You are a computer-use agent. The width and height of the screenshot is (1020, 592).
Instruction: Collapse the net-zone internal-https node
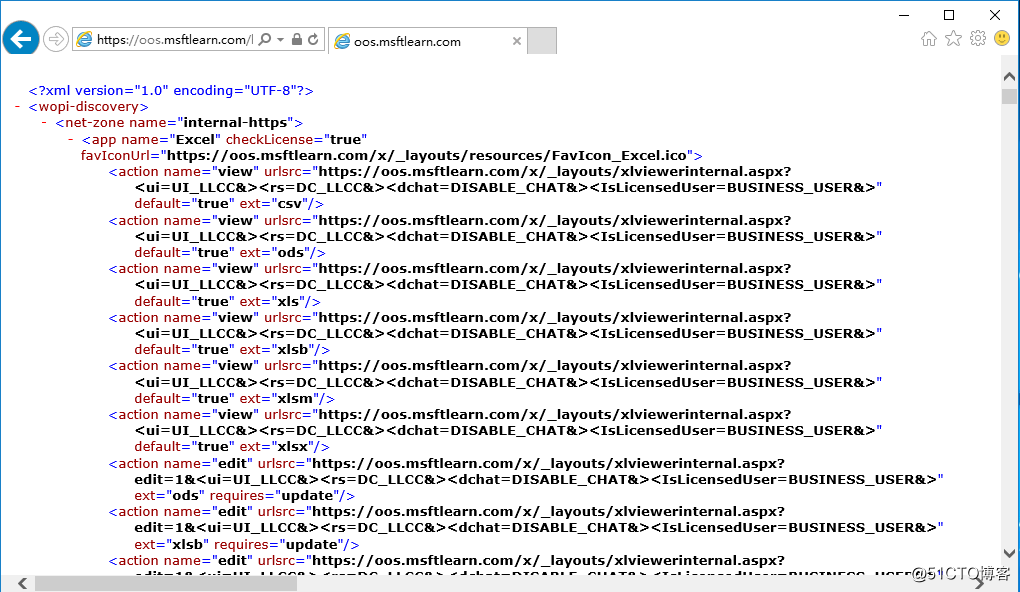tap(44, 122)
